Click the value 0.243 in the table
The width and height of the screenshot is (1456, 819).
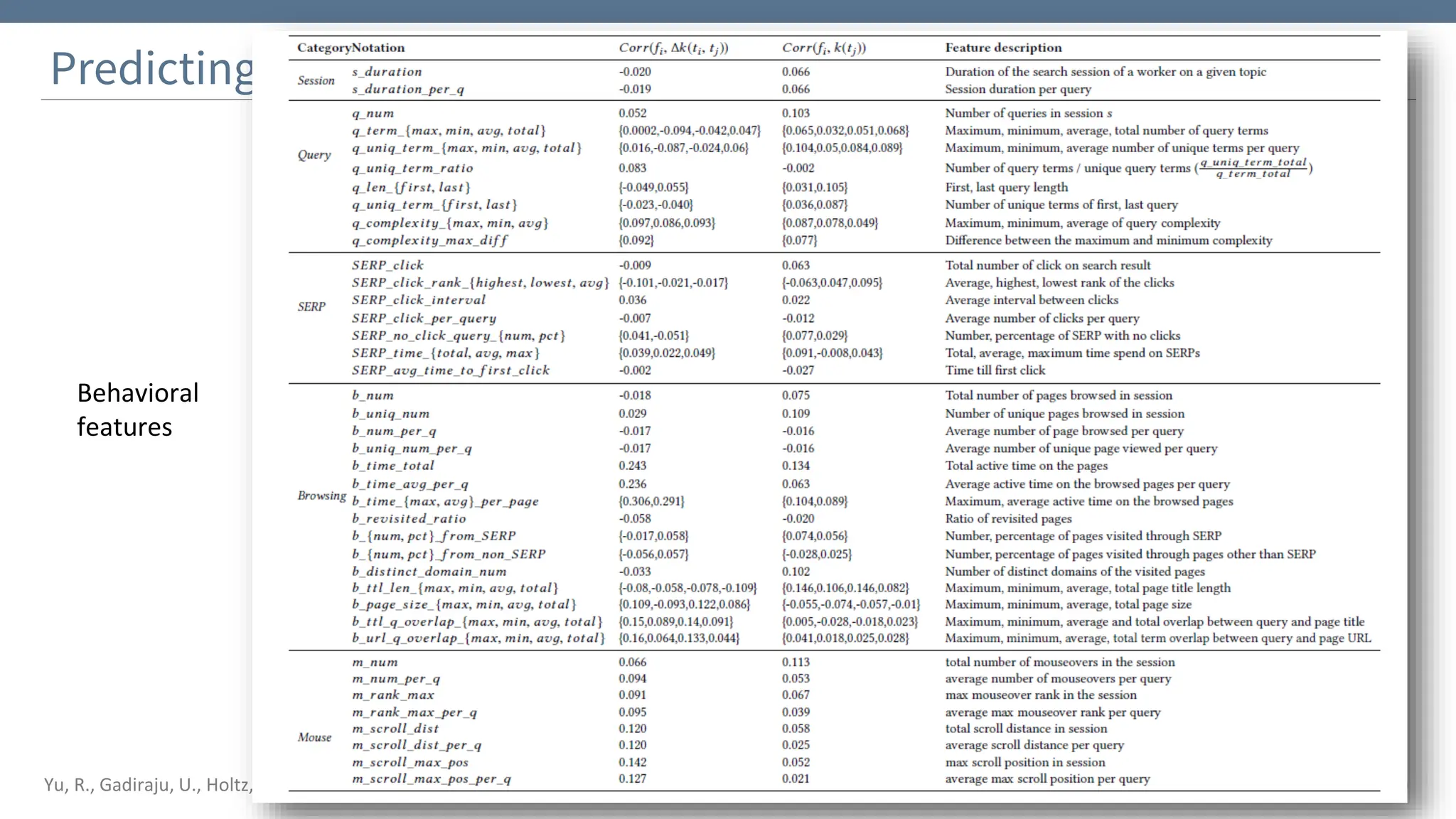(632, 466)
